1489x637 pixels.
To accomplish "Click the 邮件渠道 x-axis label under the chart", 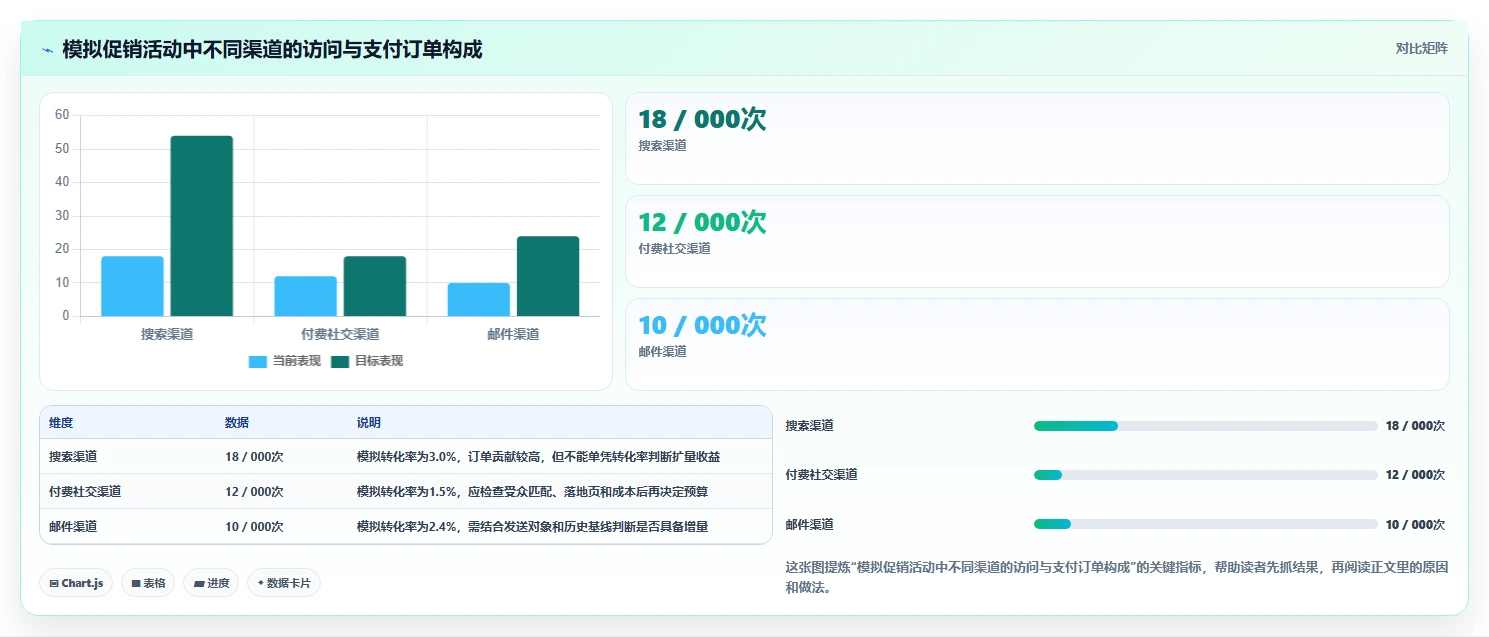I will 513,334.
